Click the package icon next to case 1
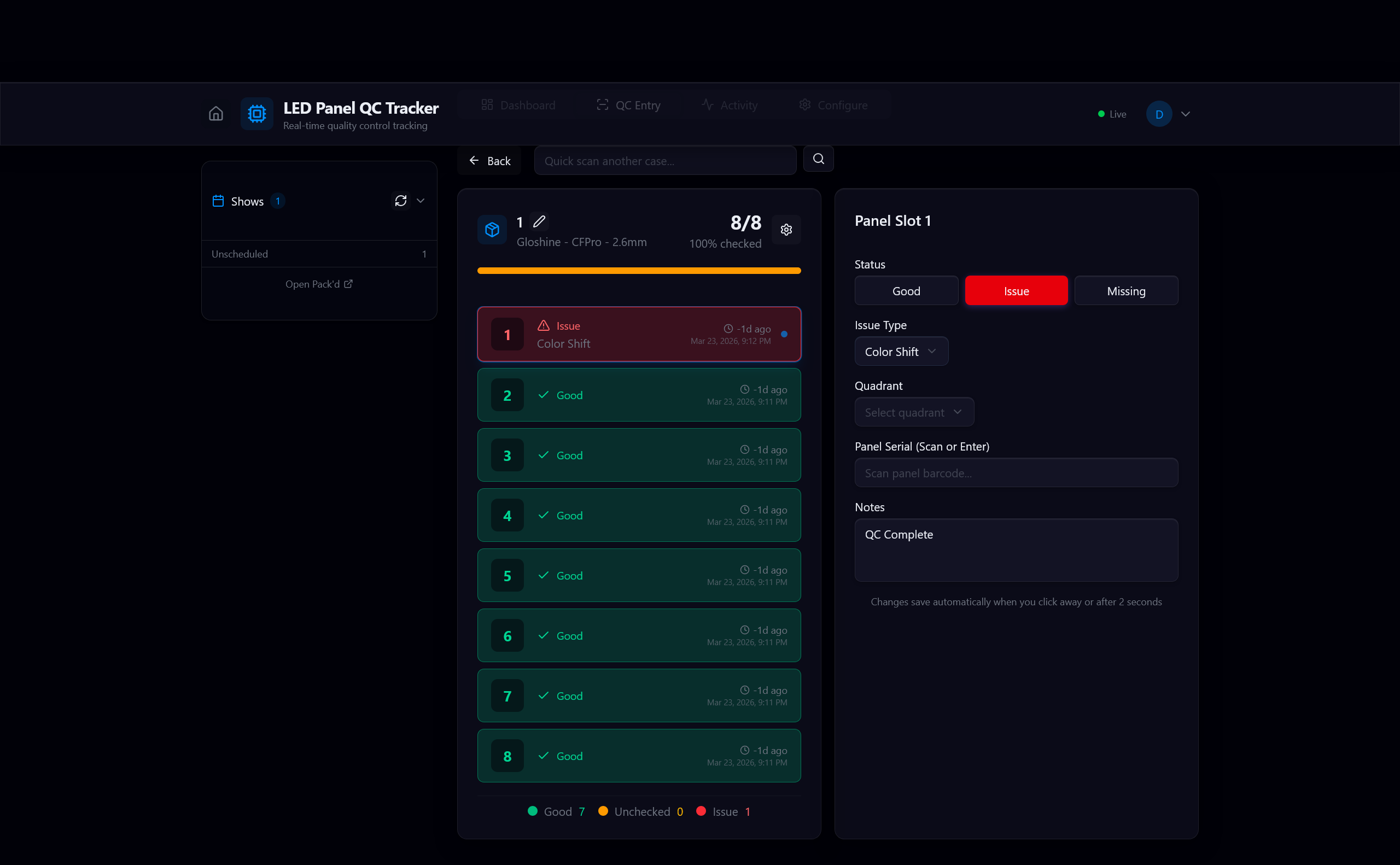The width and height of the screenshot is (1400, 865). coord(492,230)
